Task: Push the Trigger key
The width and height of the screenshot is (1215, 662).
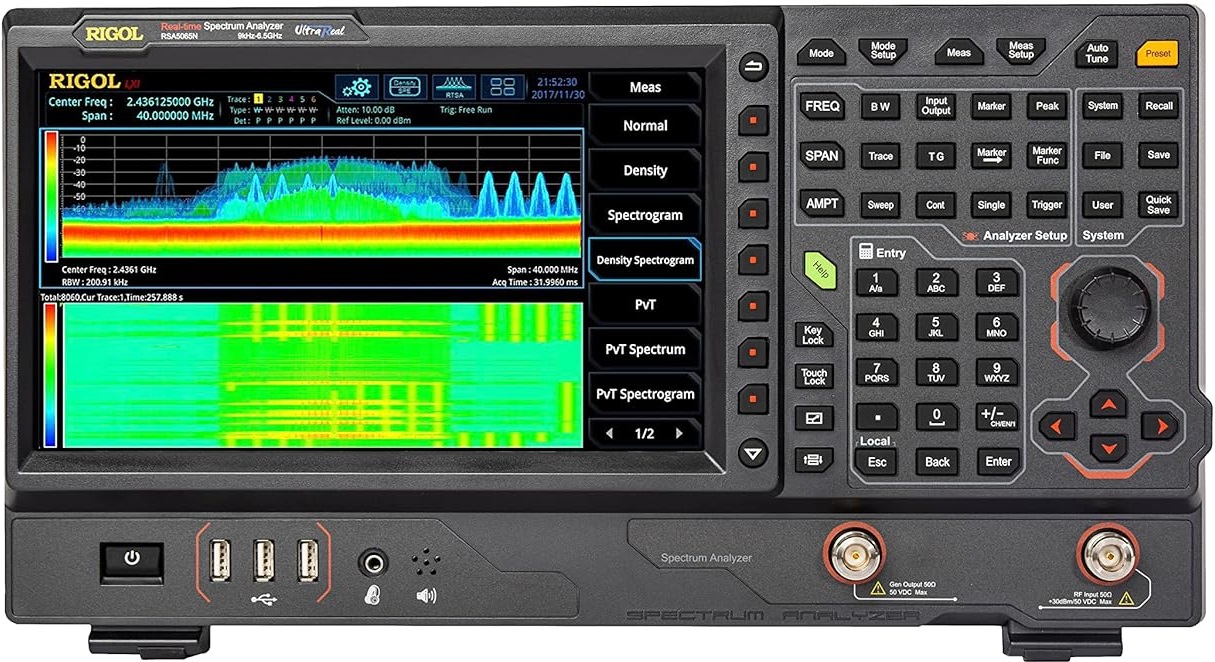Action: (x=1047, y=205)
